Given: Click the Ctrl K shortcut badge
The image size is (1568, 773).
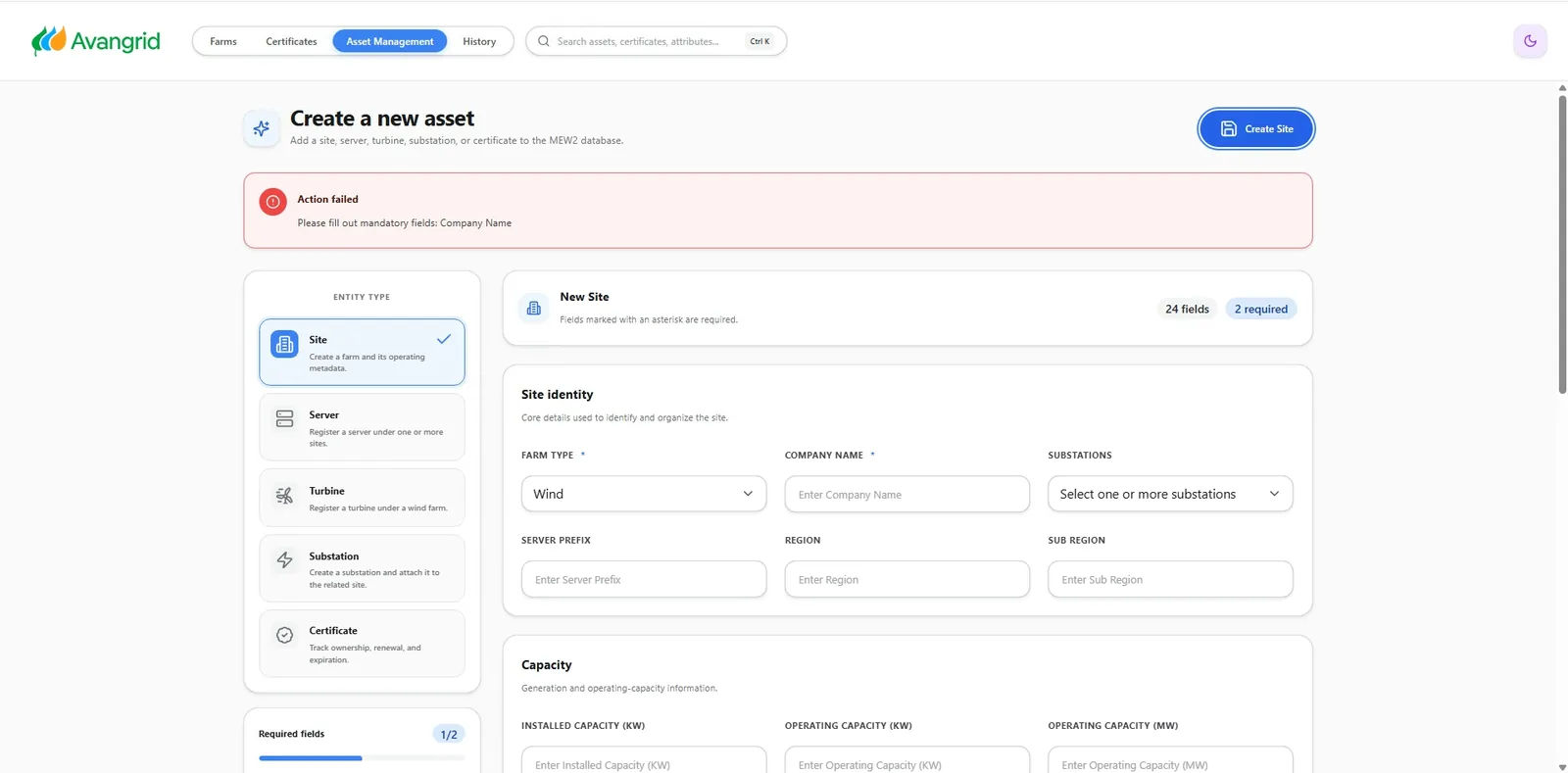Looking at the screenshot, I should [x=759, y=41].
